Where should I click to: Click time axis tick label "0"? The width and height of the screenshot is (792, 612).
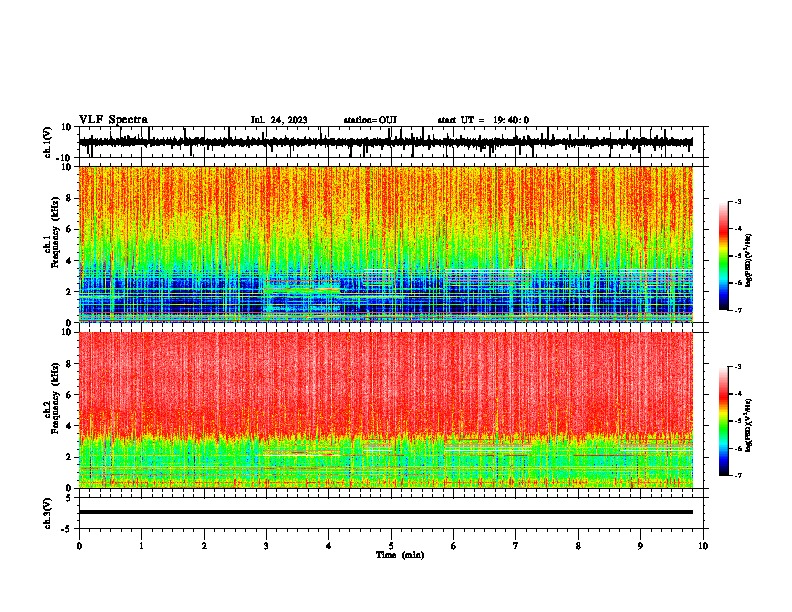coord(79,546)
